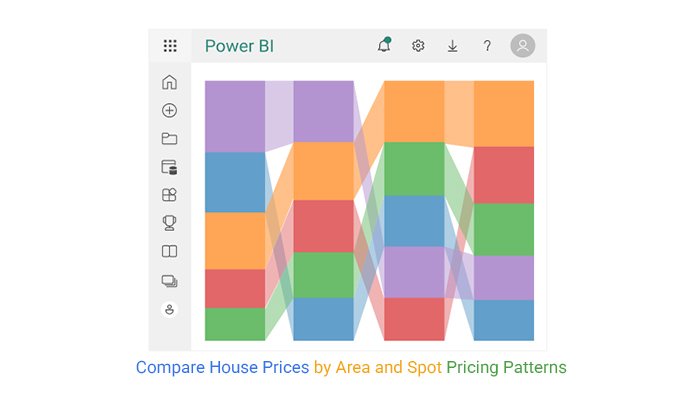The image size is (698, 400).
Task: Click the Create plus icon
Action: 169,110
